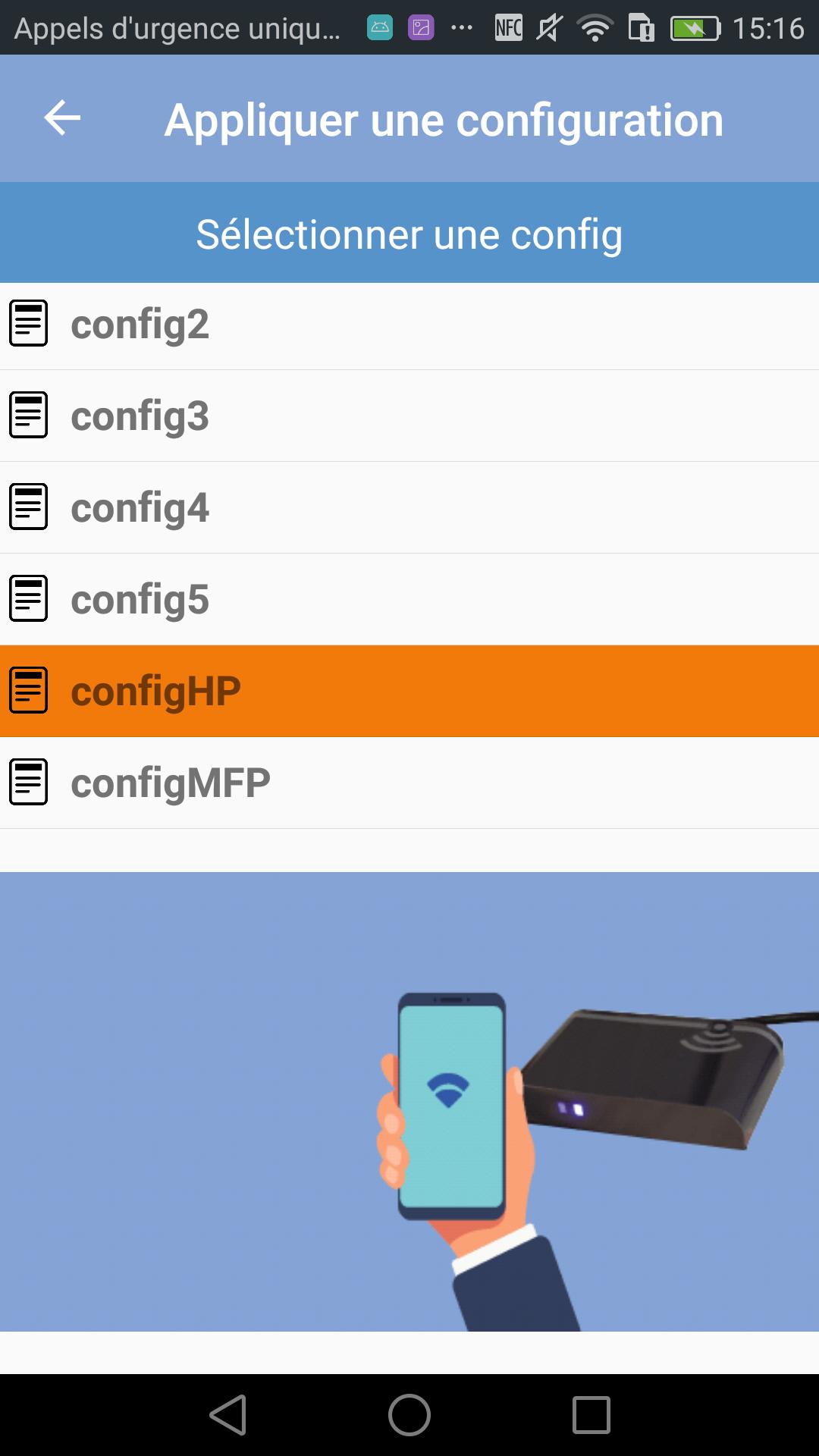Select the highlighted configHP item

409,692
